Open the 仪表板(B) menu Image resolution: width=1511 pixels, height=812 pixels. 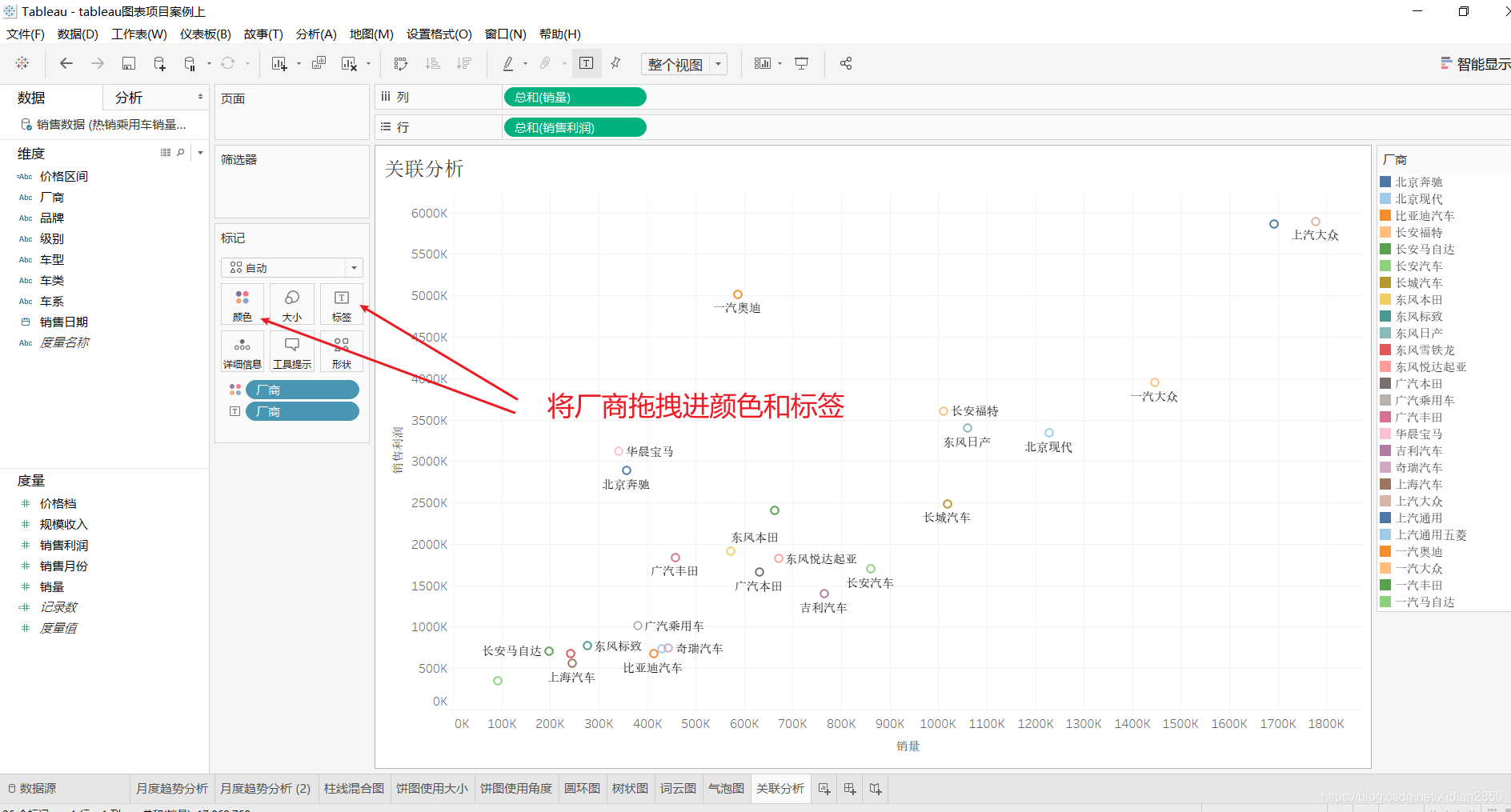pyautogui.click(x=206, y=34)
